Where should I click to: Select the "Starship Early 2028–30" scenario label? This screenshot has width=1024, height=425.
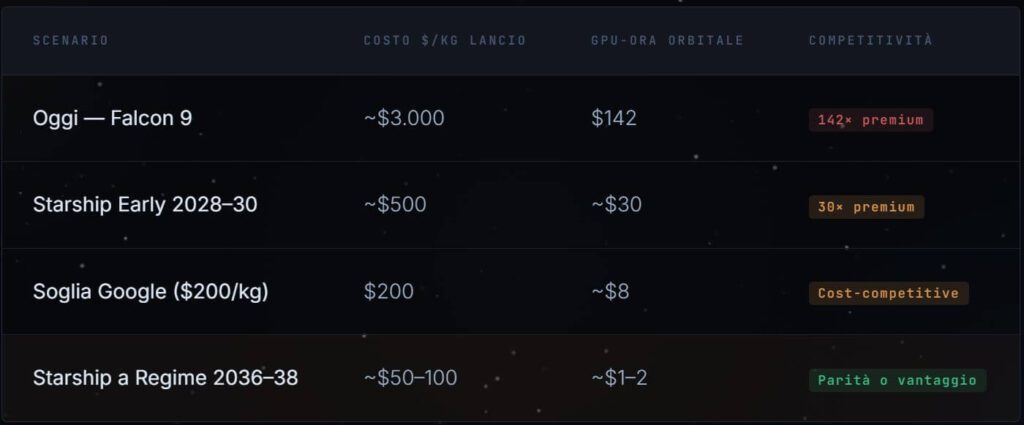click(145, 205)
